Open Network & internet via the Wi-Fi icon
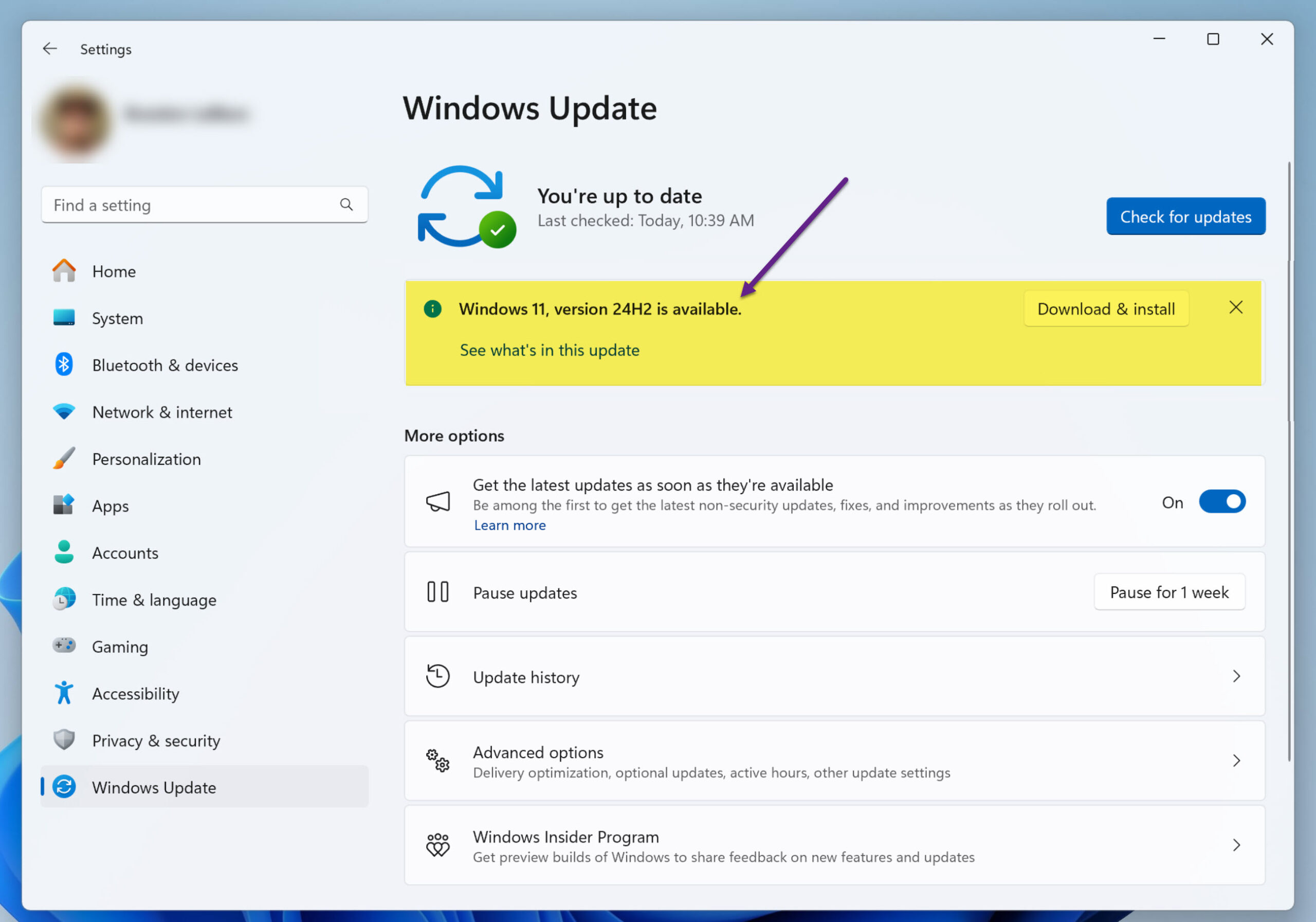Viewport: 1316px width, 922px height. 64,412
